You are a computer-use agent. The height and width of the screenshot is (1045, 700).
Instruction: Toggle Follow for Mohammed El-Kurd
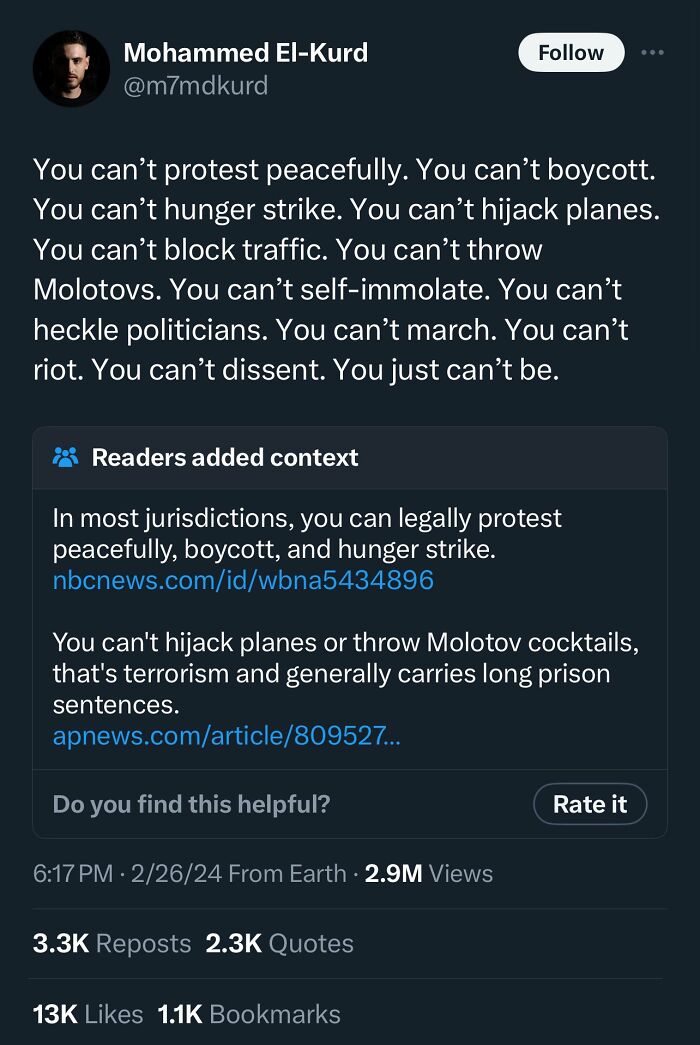571,52
